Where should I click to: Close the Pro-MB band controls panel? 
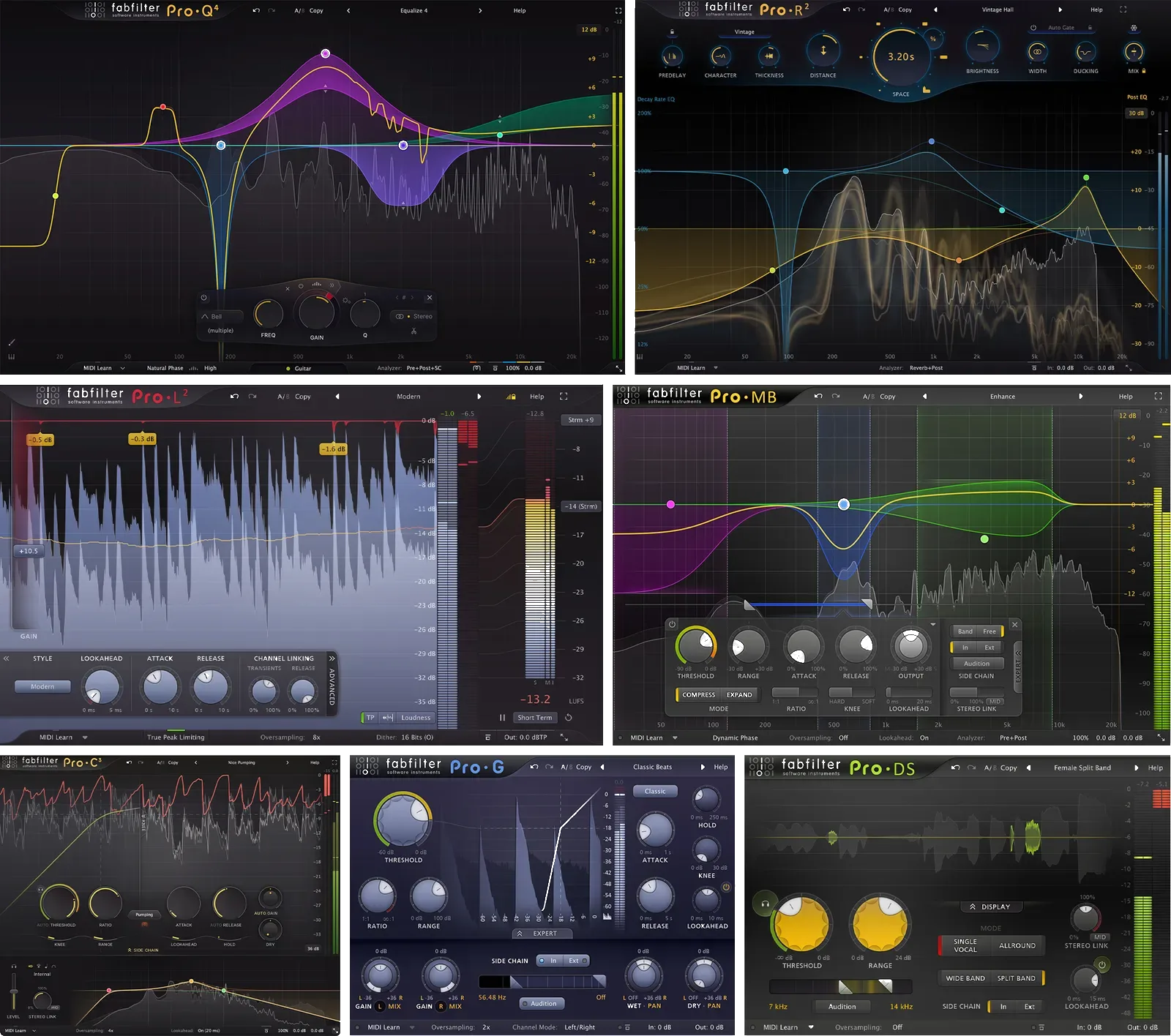1014,625
